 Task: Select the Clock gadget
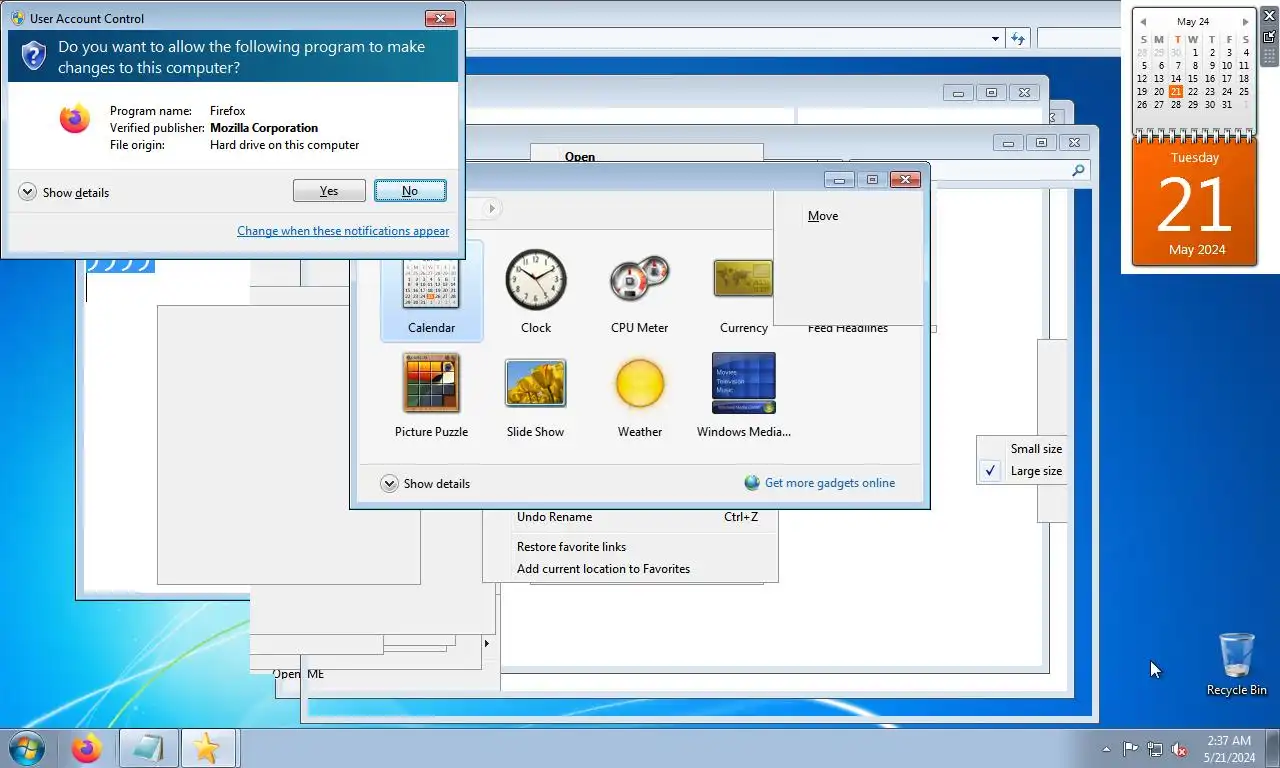coord(536,291)
